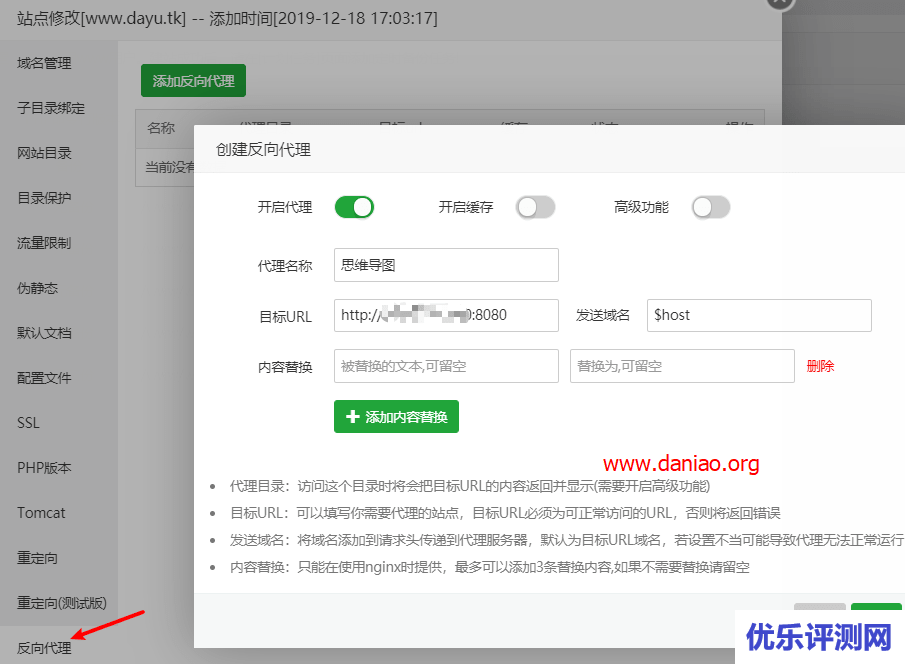Screen dimensions: 905x664
Task: Select 网站目录 in the sidebar
Action: coord(44,153)
